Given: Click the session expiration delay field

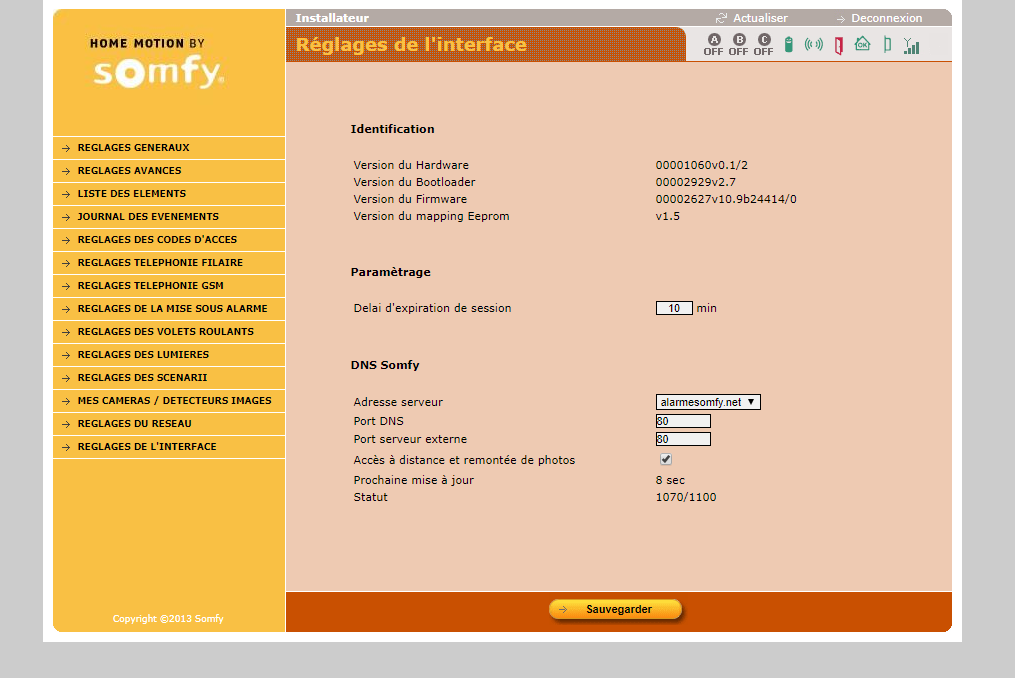Looking at the screenshot, I should tap(674, 308).
